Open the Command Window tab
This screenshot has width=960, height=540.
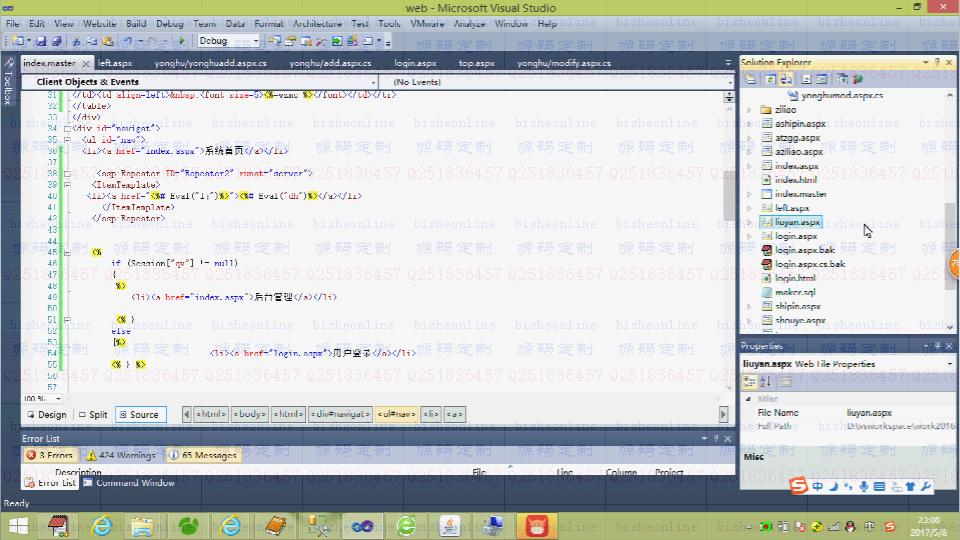point(129,483)
